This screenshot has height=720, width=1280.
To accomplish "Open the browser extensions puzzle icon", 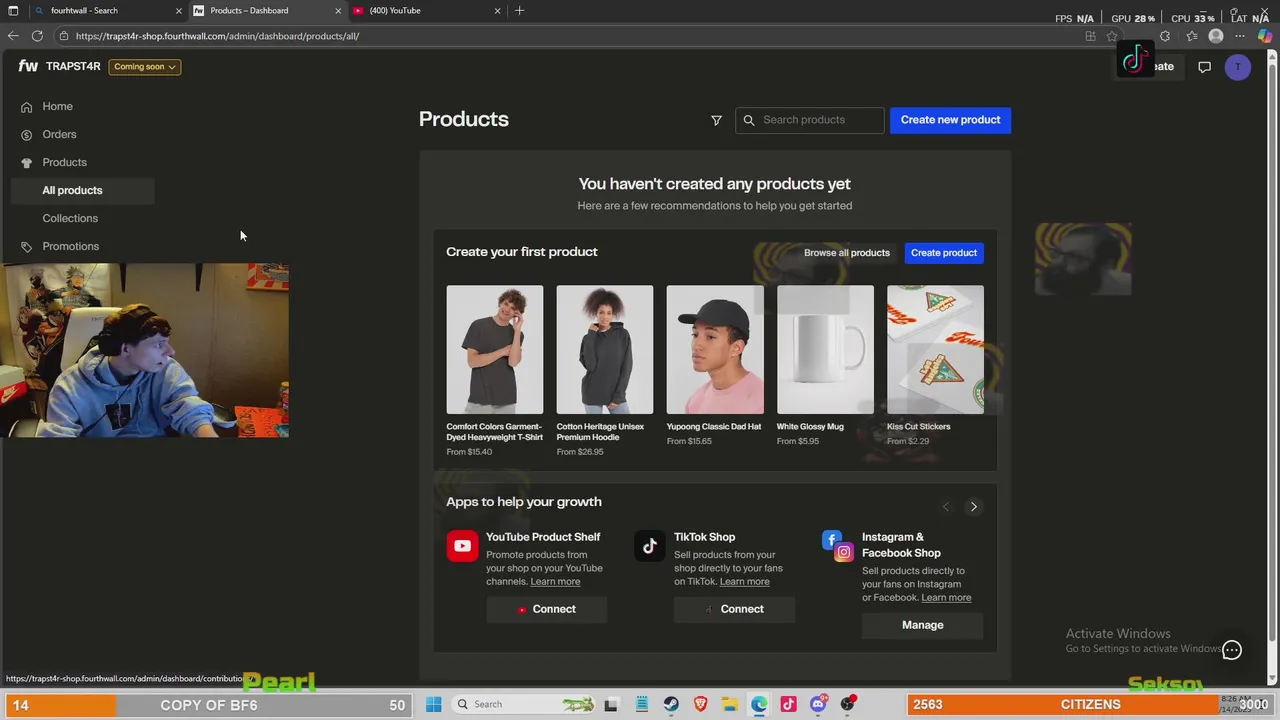I will (x=1165, y=36).
